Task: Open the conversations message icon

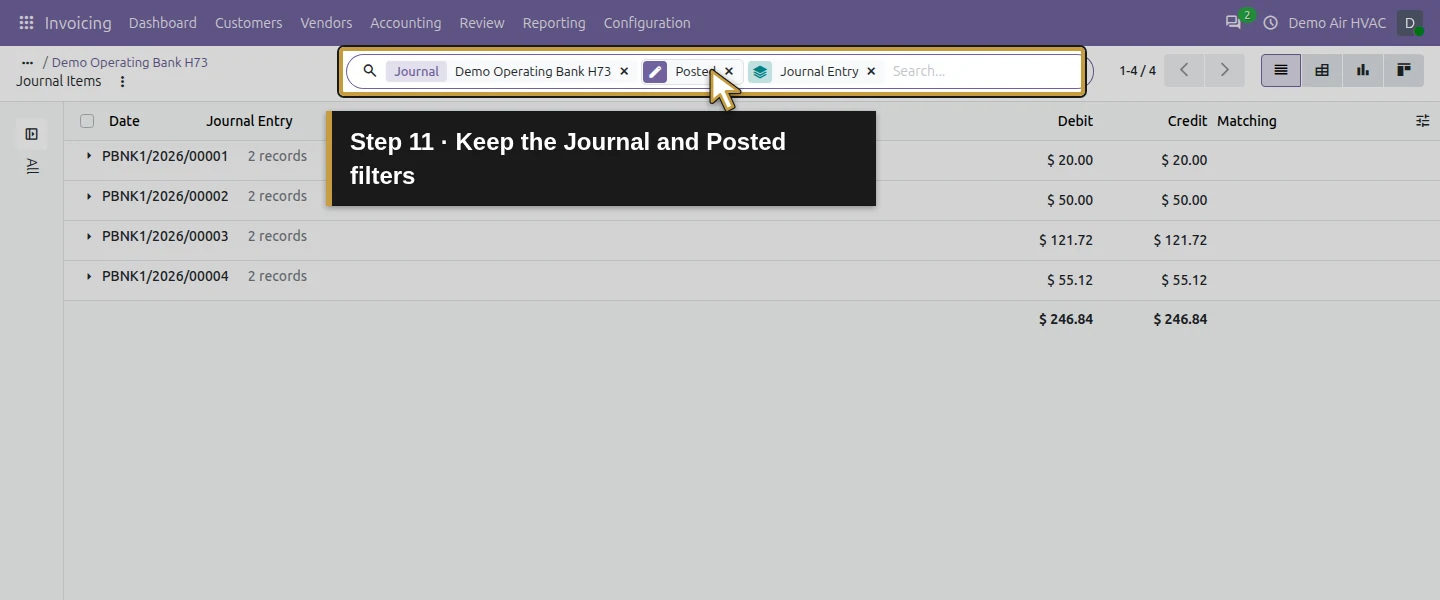Action: click(x=1233, y=22)
